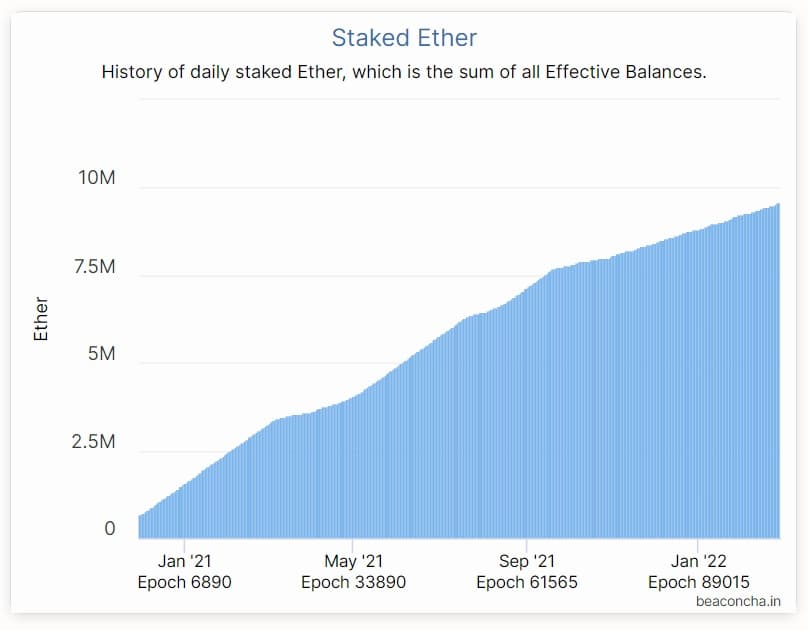Click the Staked Ether chart title
808x631 pixels.
point(404,38)
